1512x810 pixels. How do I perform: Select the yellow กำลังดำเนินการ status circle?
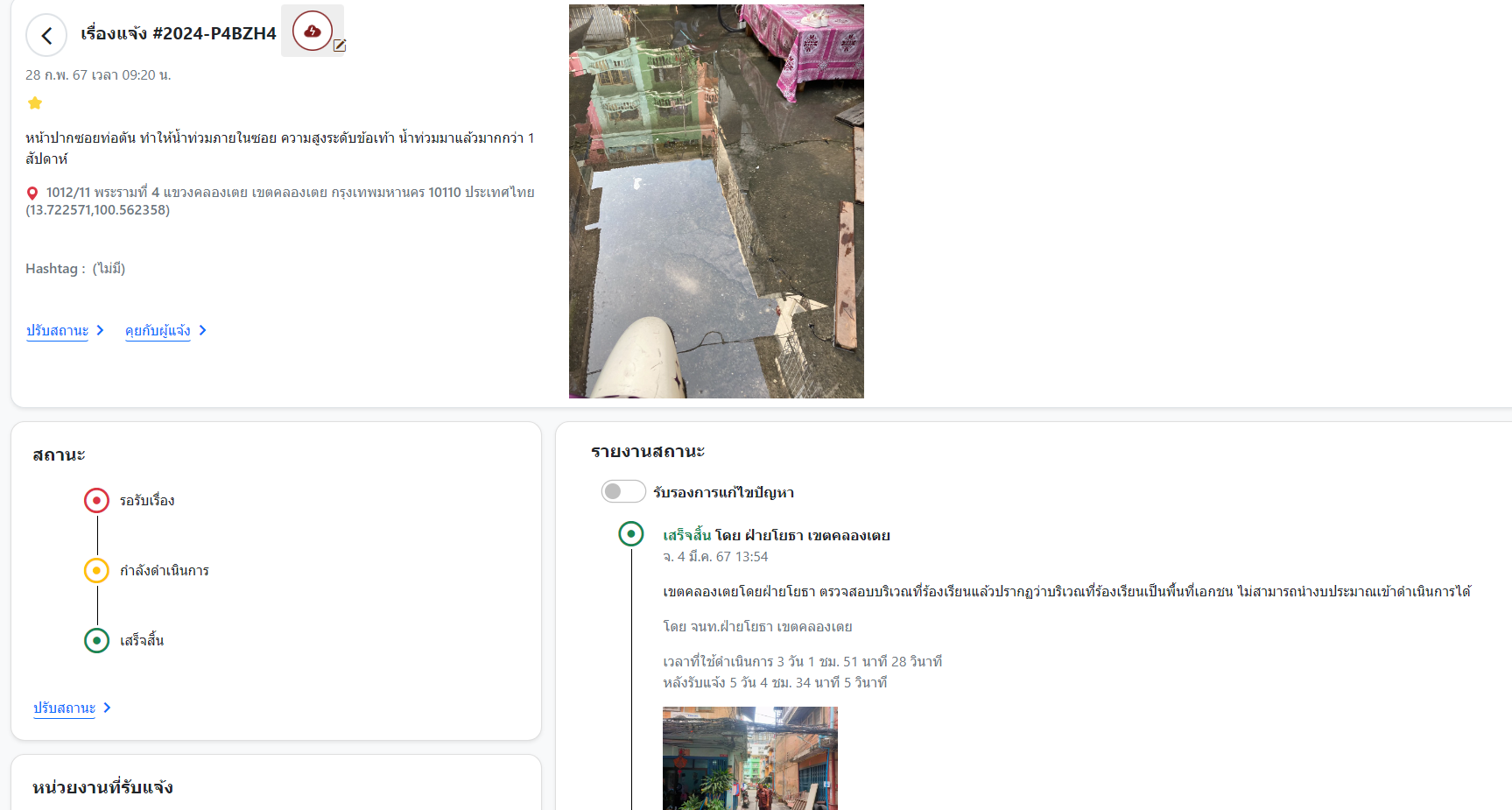click(x=96, y=571)
